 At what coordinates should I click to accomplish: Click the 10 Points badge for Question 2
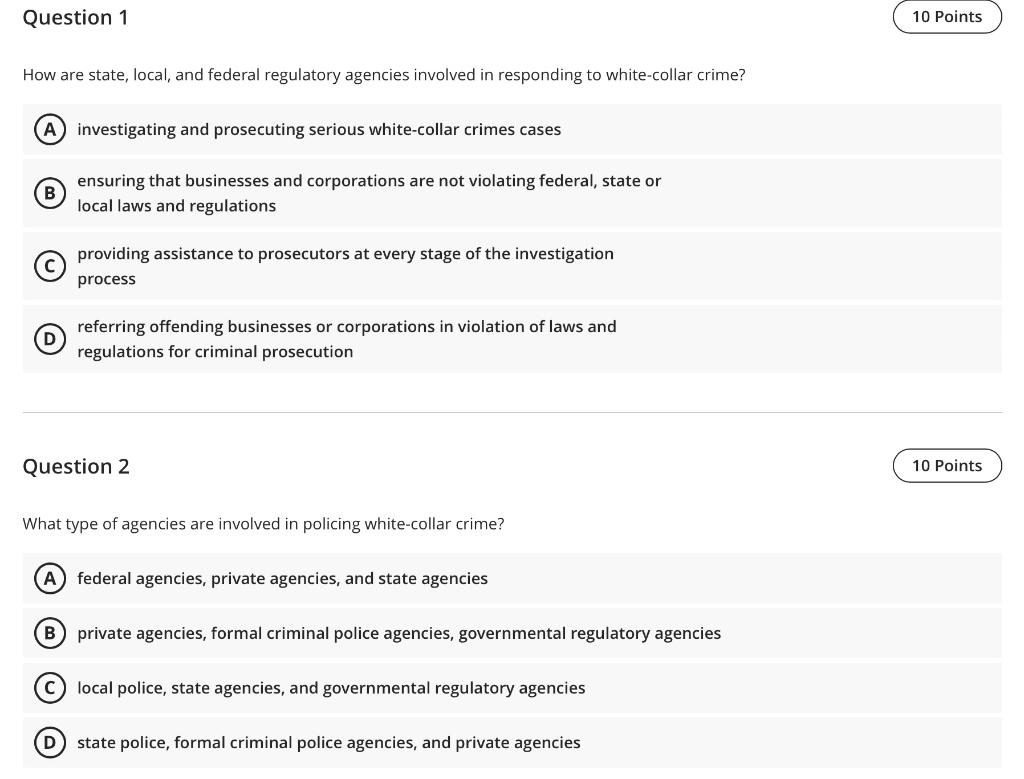[x=947, y=465]
